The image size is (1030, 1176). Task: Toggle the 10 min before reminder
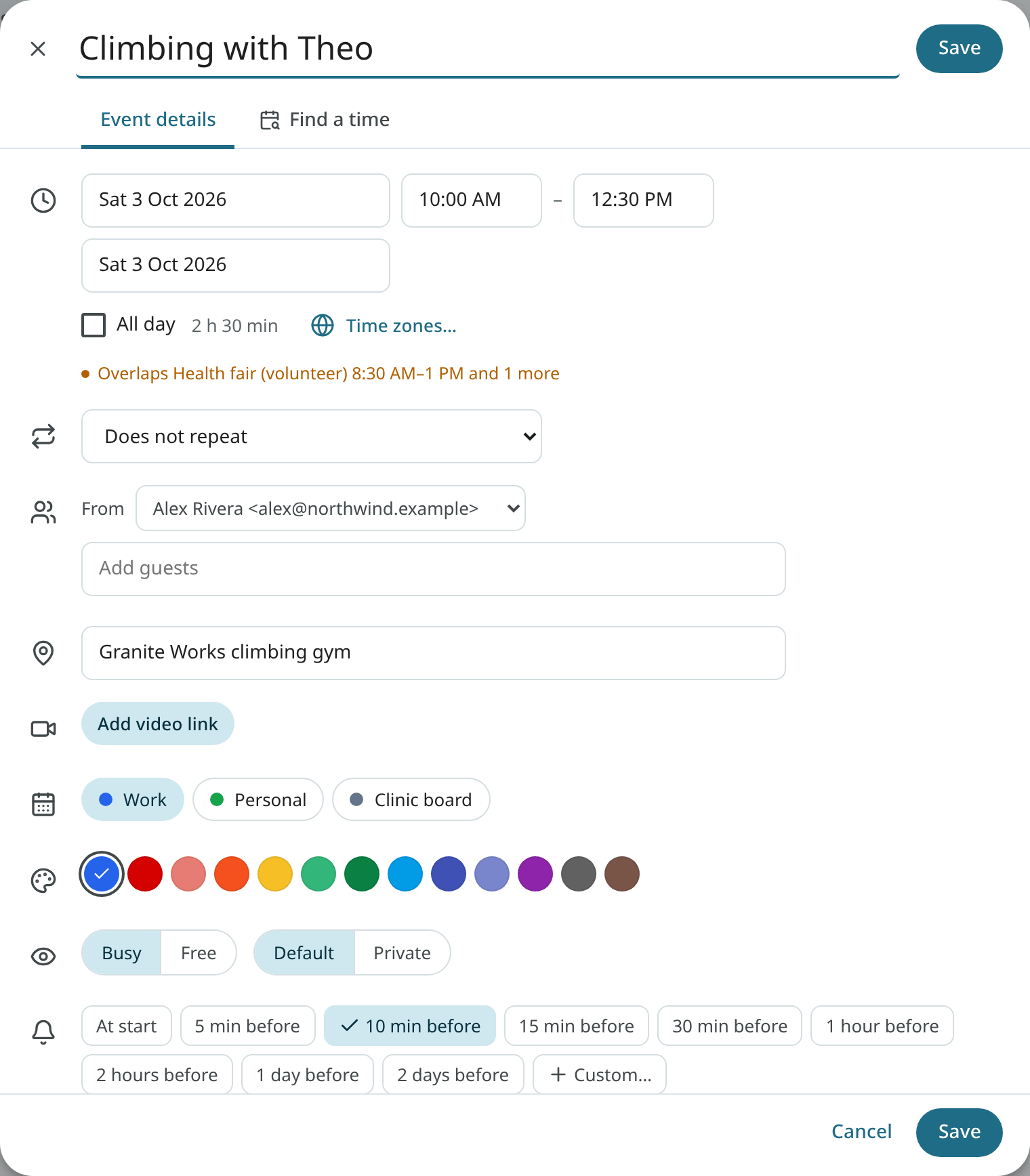click(x=410, y=1026)
